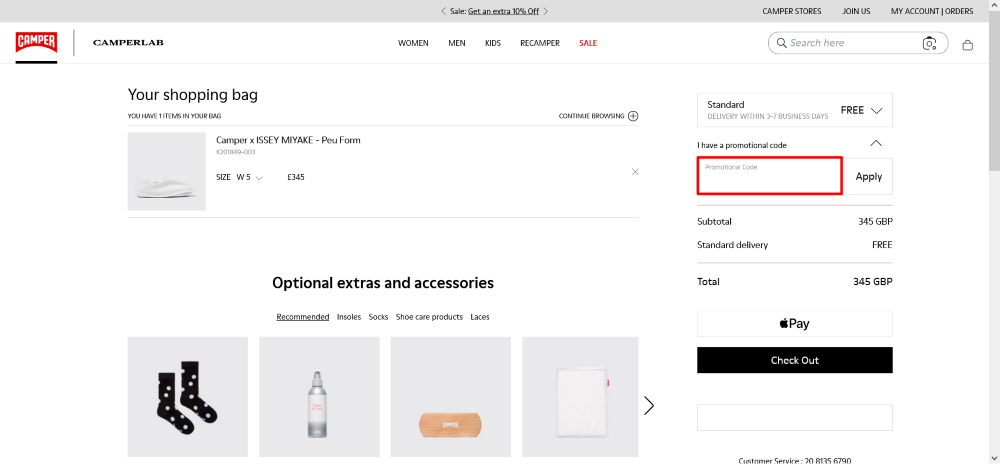Select the Laces tab
The image size is (1000, 464).
480,317
